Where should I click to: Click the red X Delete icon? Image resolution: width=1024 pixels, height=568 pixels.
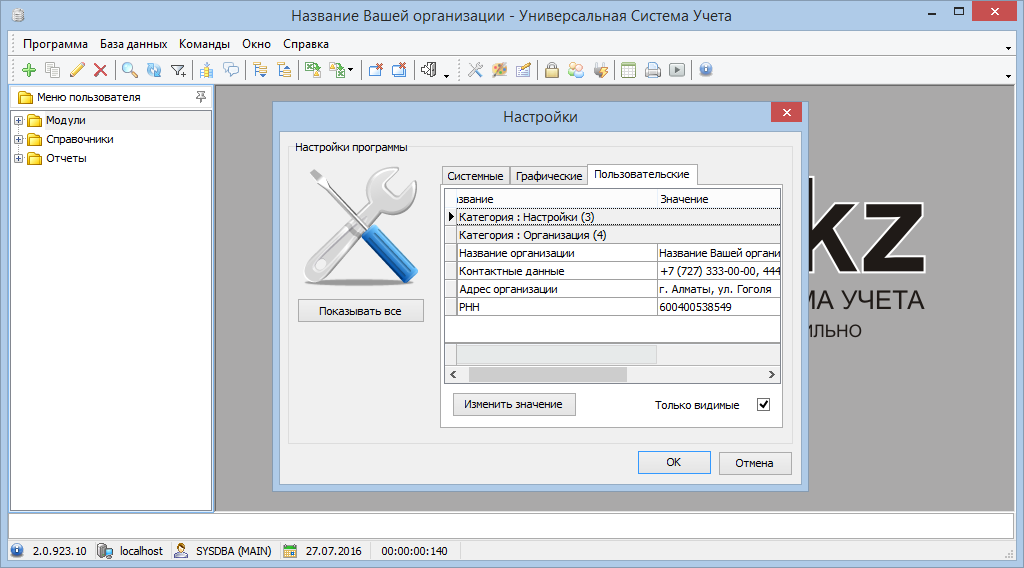(100, 70)
